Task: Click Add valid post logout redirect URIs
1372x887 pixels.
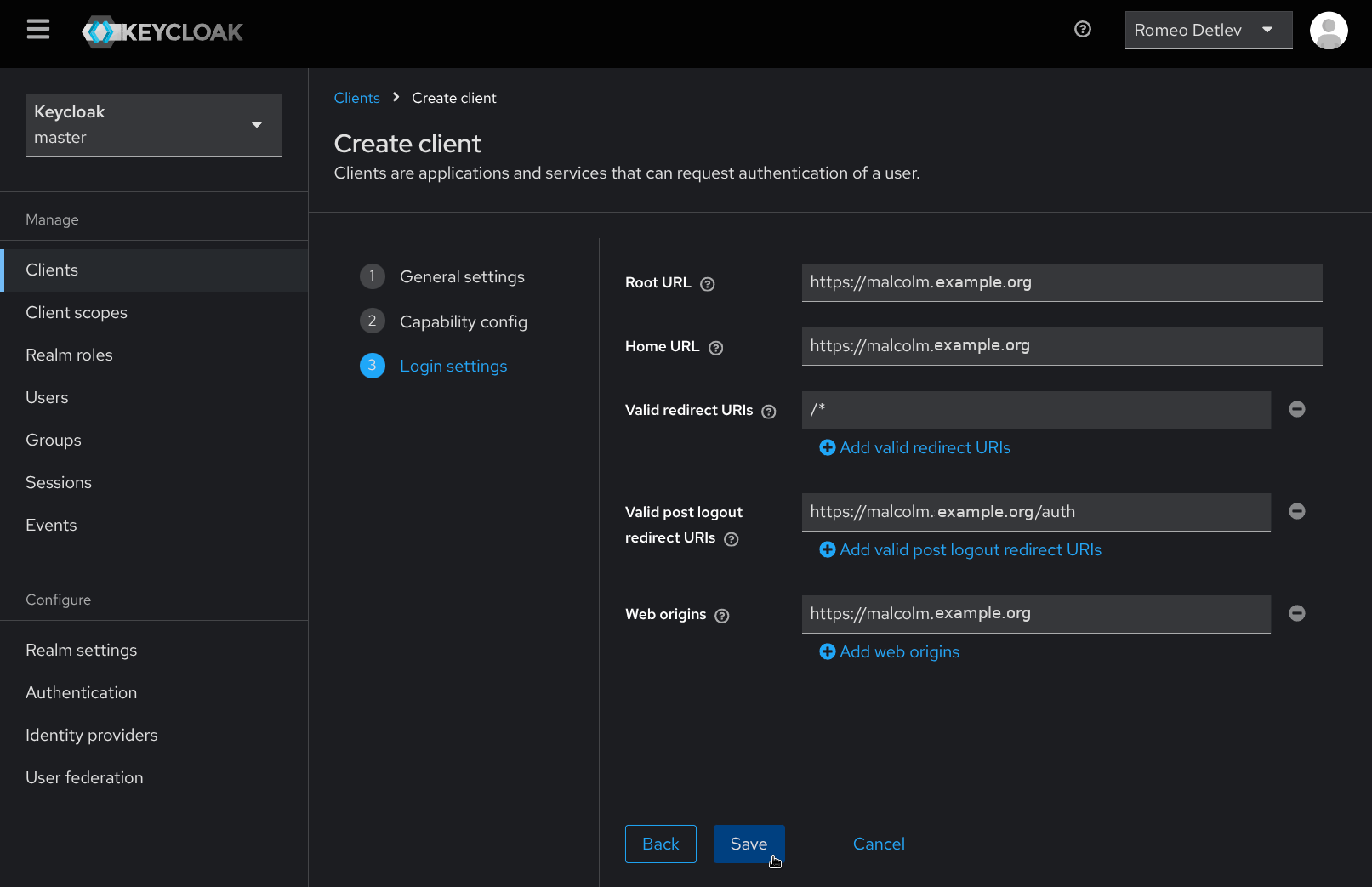Action: click(x=960, y=550)
